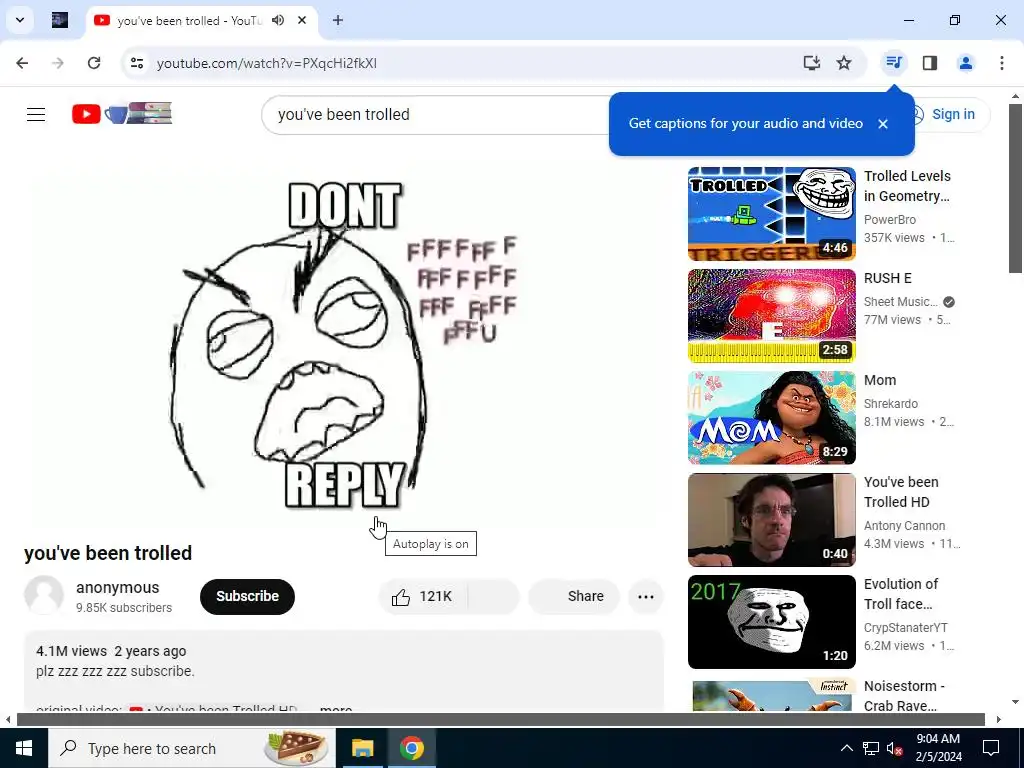The width and height of the screenshot is (1024, 768).
Task: Install app icon in the address bar
Action: tap(811, 63)
